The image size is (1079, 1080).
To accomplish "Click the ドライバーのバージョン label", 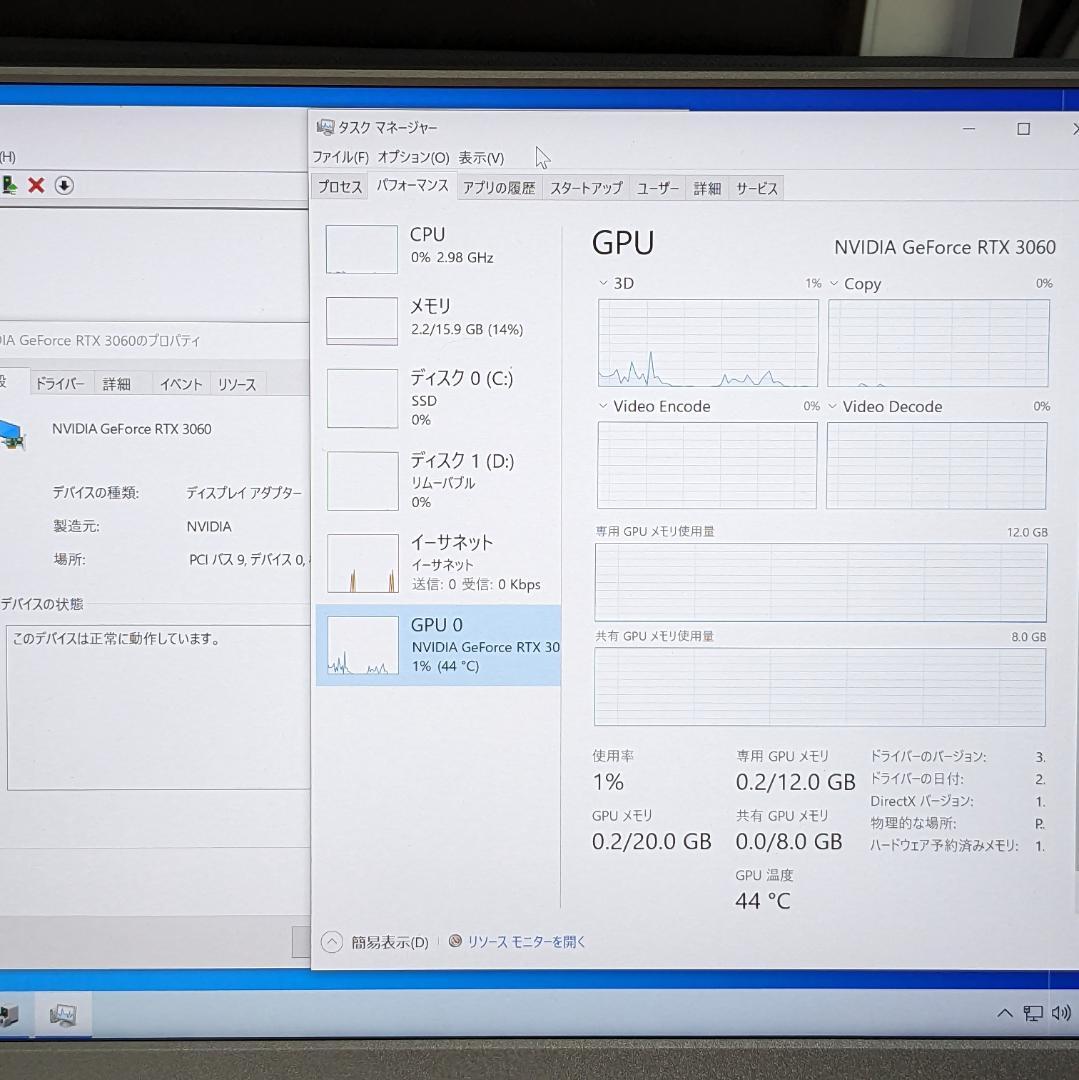I will (928, 756).
